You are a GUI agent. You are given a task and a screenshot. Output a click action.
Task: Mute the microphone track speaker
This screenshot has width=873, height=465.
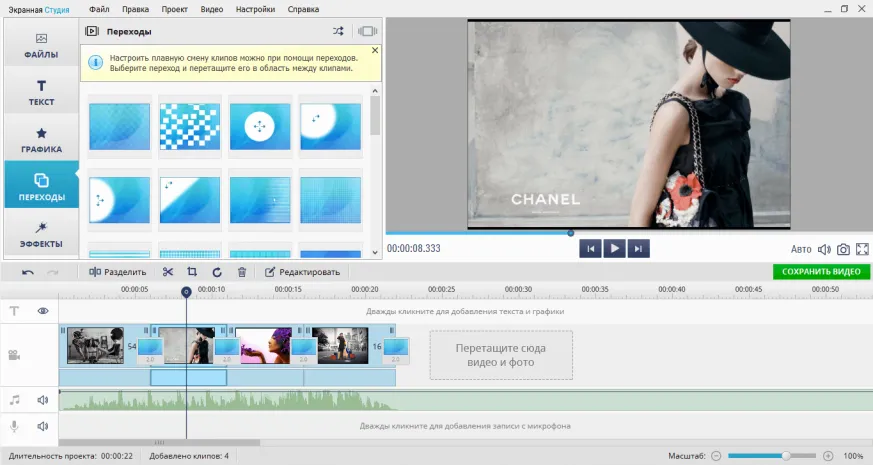tap(43, 426)
